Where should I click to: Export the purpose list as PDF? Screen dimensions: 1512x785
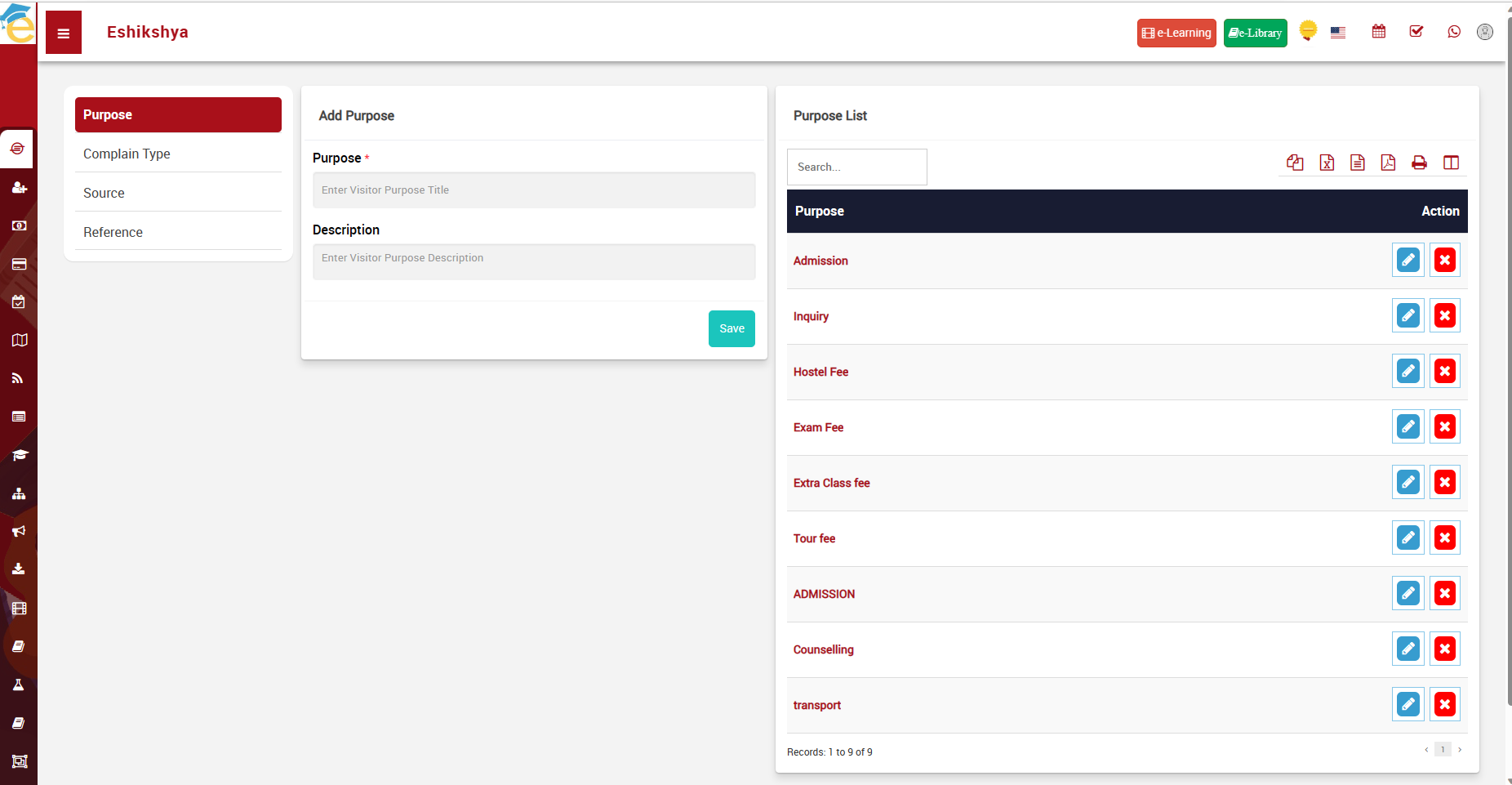(x=1388, y=163)
